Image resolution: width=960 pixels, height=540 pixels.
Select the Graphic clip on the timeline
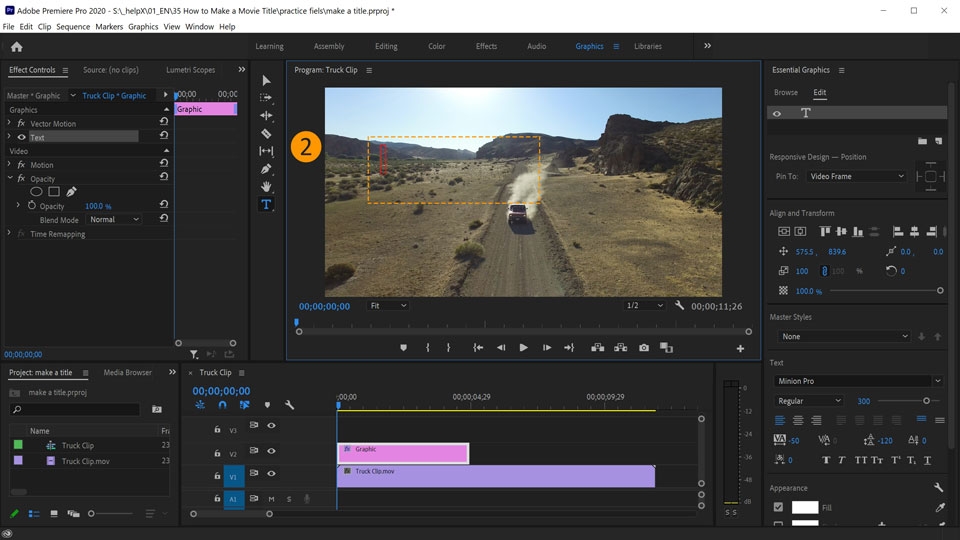(403, 453)
